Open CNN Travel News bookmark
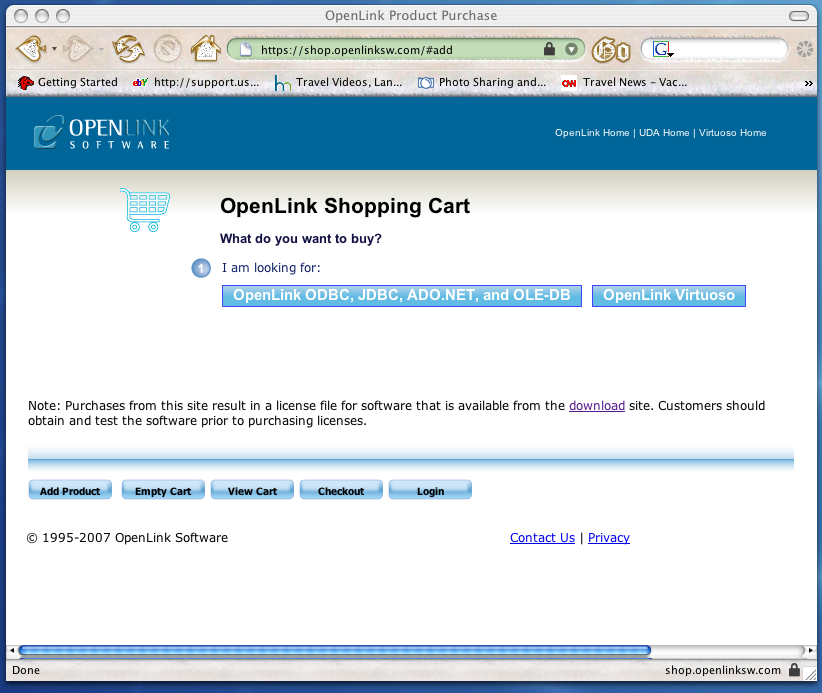The width and height of the screenshot is (822, 693). point(624,82)
